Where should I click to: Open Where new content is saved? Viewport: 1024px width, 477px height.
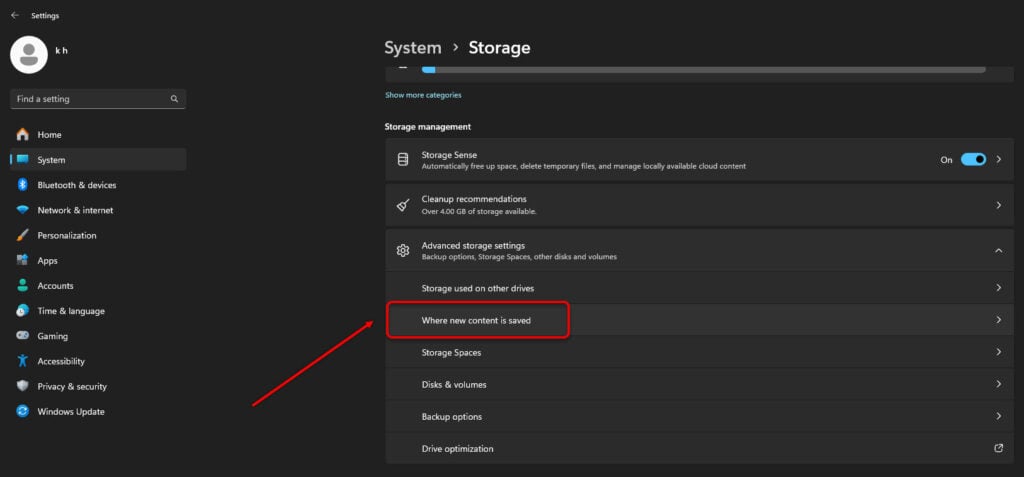tap(699, 320)
